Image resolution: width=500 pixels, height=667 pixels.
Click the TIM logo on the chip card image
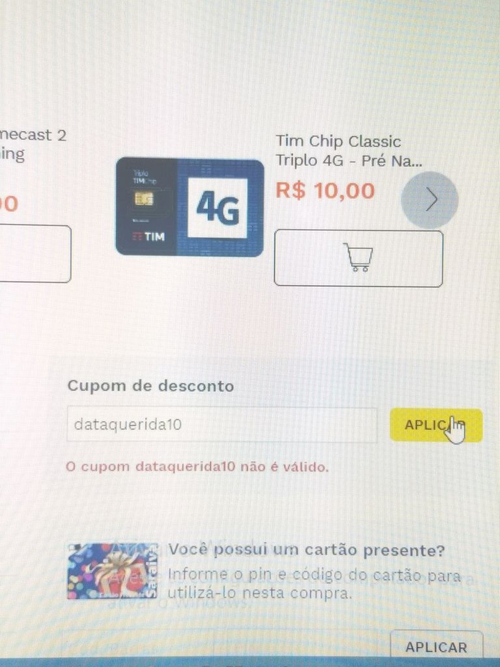pyautogui.click(x=149, y=237)
